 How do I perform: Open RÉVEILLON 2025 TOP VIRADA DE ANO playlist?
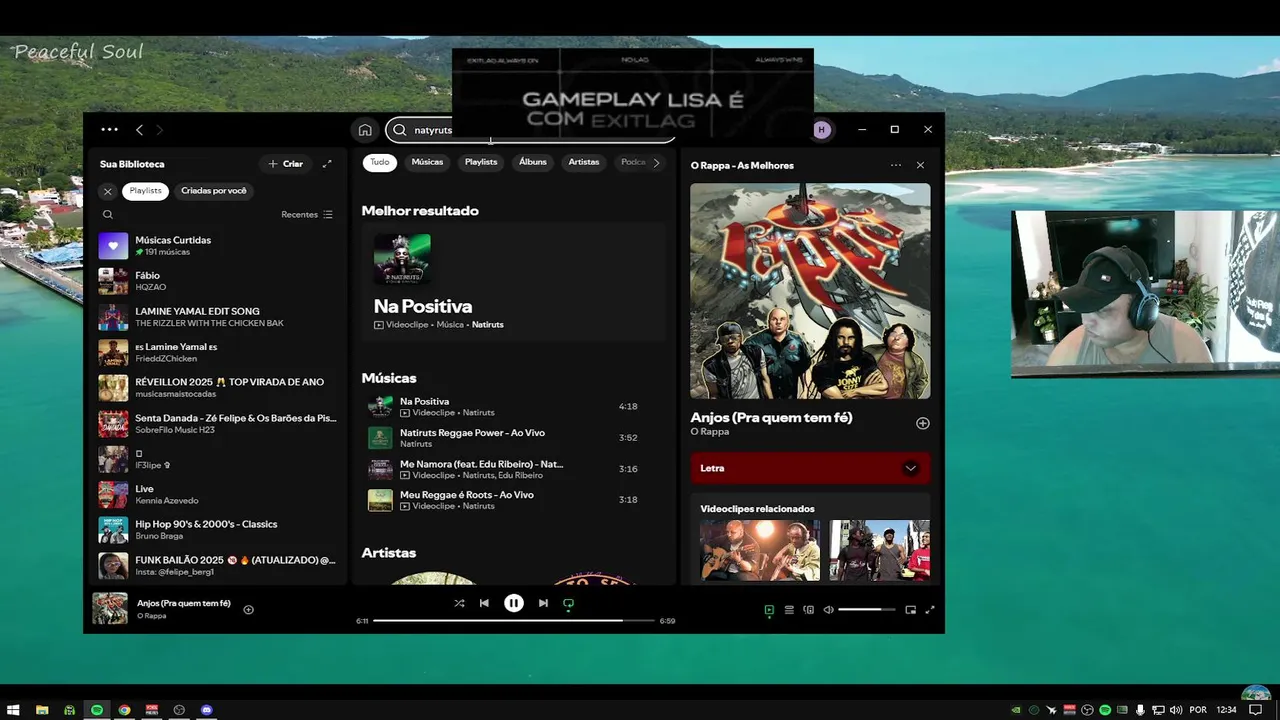[218, 388]
